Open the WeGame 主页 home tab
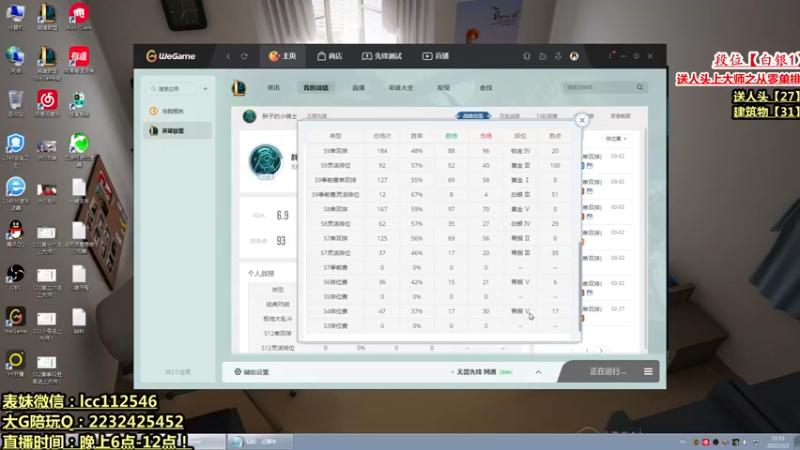 coord(283,56)
